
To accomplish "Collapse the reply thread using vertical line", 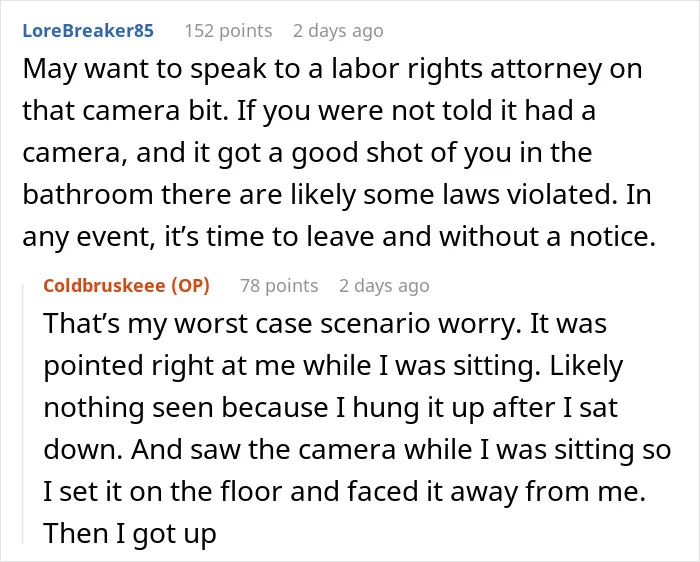I will [x=23, y=413].
